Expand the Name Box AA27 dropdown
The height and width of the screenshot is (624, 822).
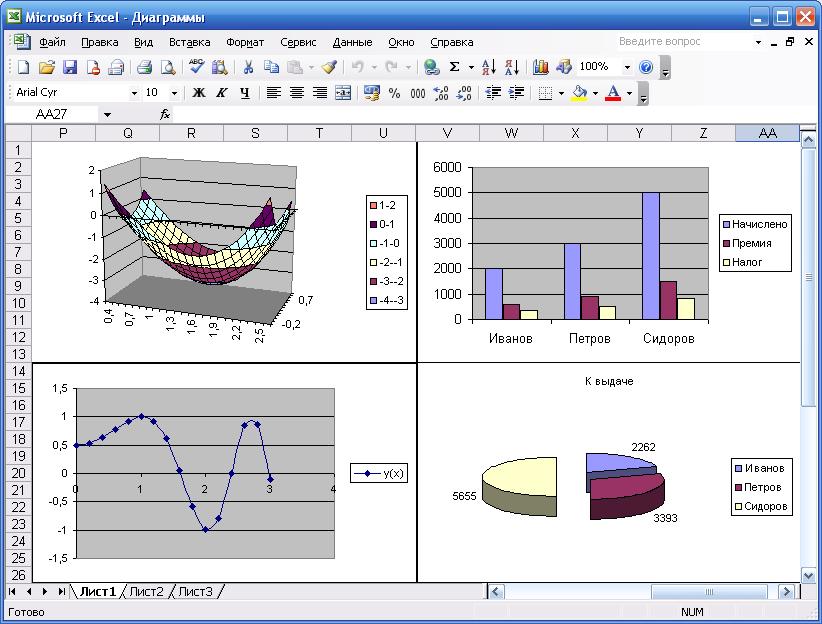pyautogui.click(x=107, y=114)
